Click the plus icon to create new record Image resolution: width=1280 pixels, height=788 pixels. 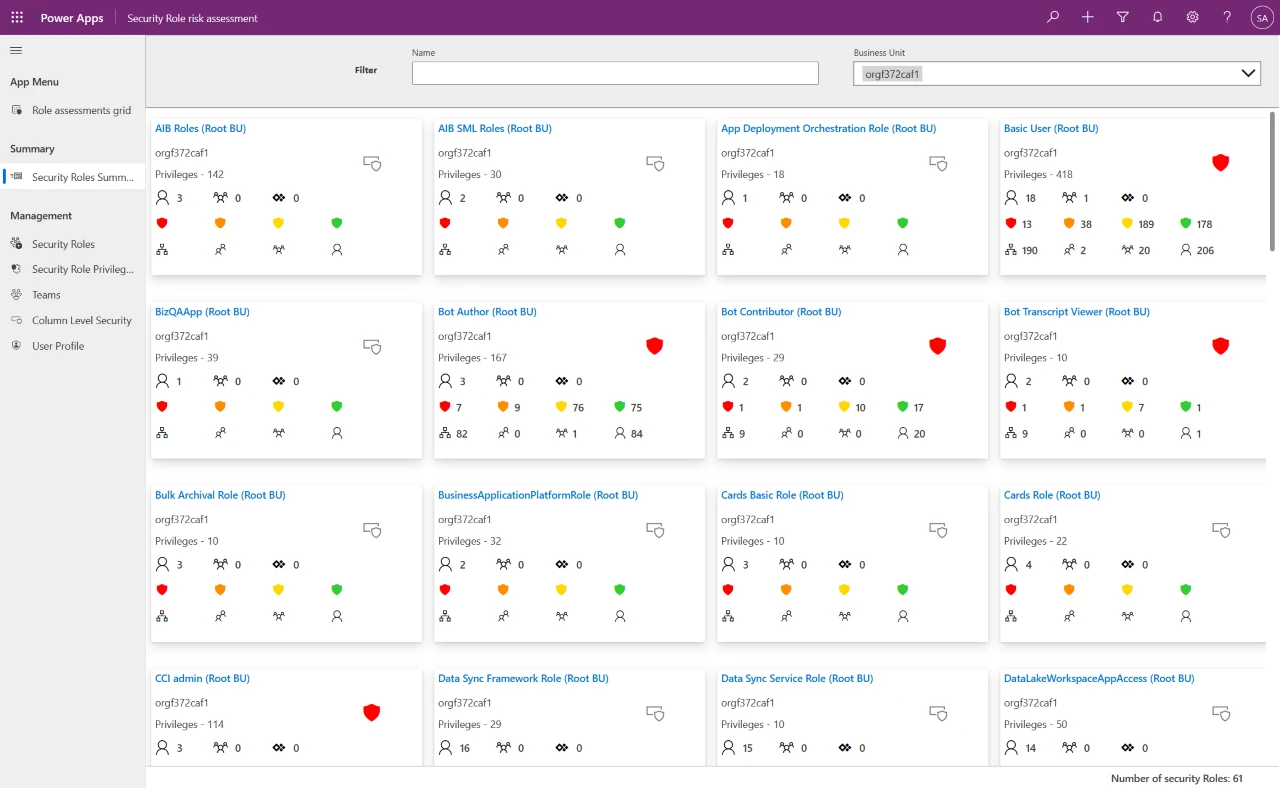1088,18
